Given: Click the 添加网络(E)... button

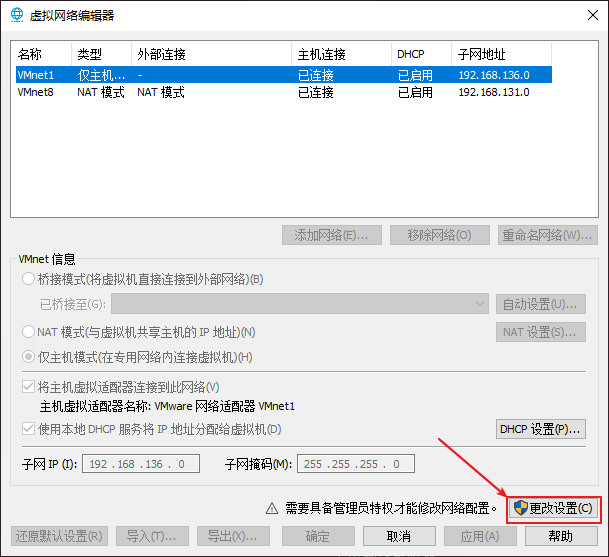Looking at the screenshot, I should [332, 235].
